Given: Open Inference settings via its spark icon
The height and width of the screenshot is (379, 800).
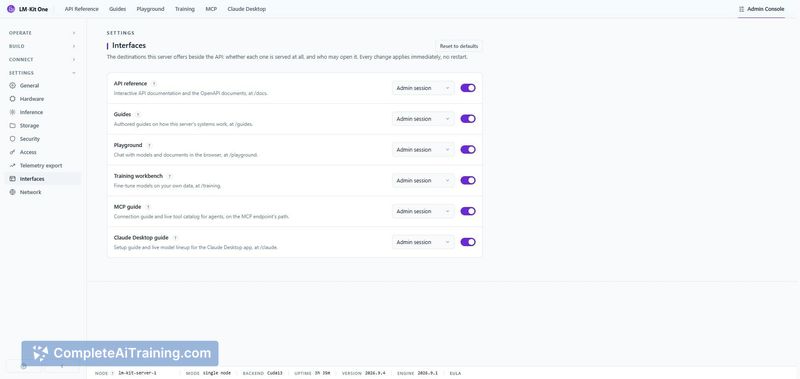Looking at the screenshot, I should tap(13, 112).
